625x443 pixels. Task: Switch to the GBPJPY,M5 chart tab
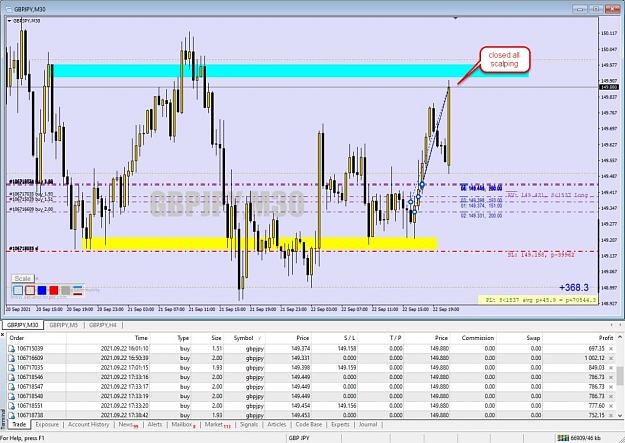tap(63, 325)
